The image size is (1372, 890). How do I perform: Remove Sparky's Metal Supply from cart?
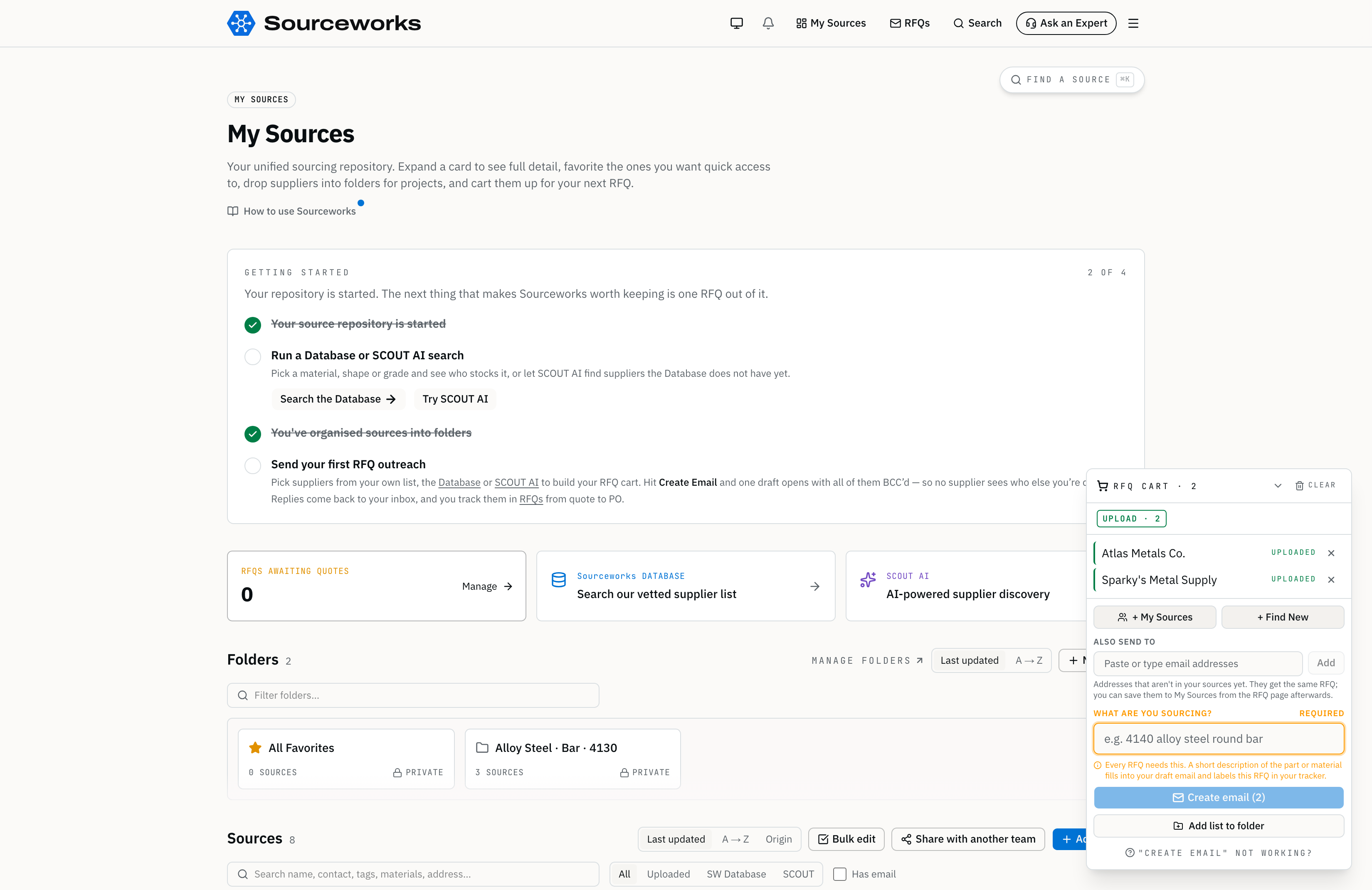(1331, 579)
